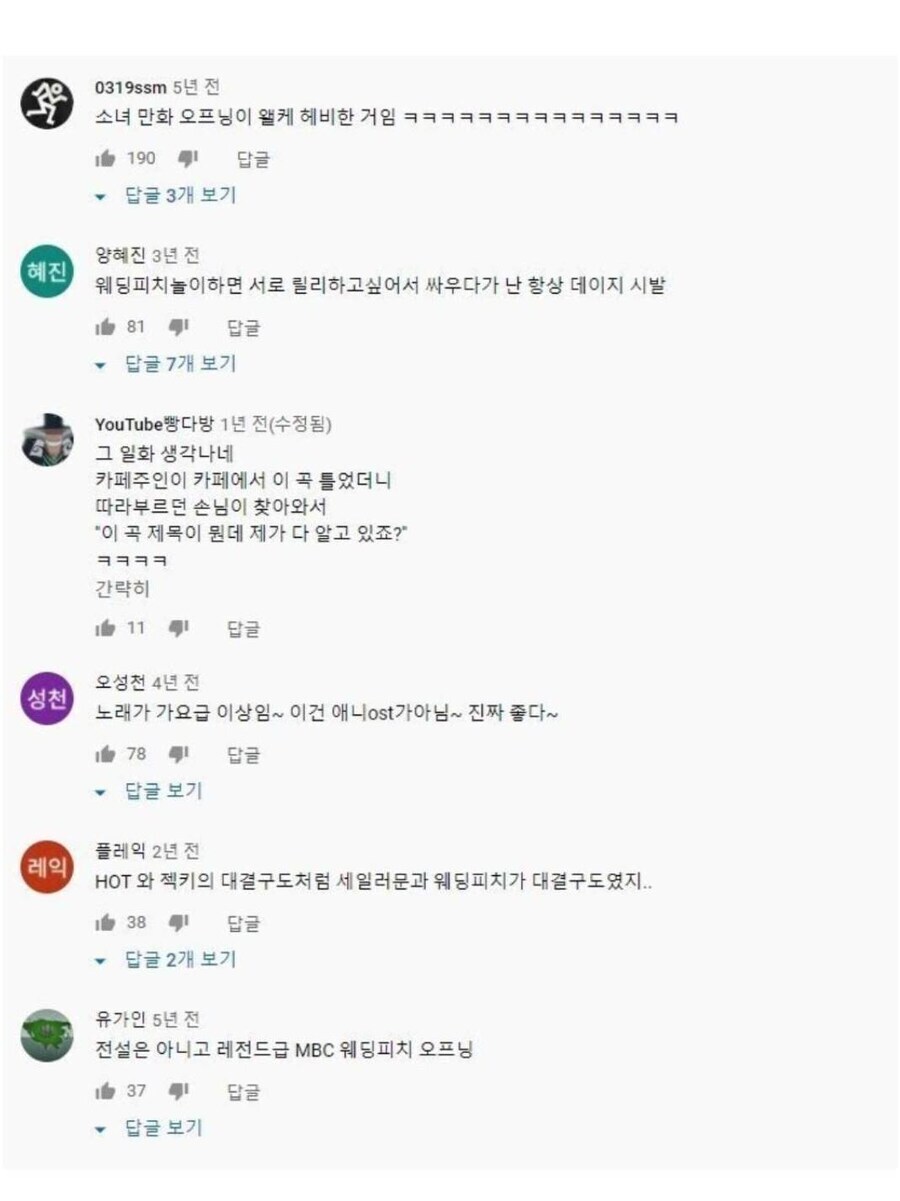
Task: Like 플레익's comment with 38 likes
Action: (105, 922)
